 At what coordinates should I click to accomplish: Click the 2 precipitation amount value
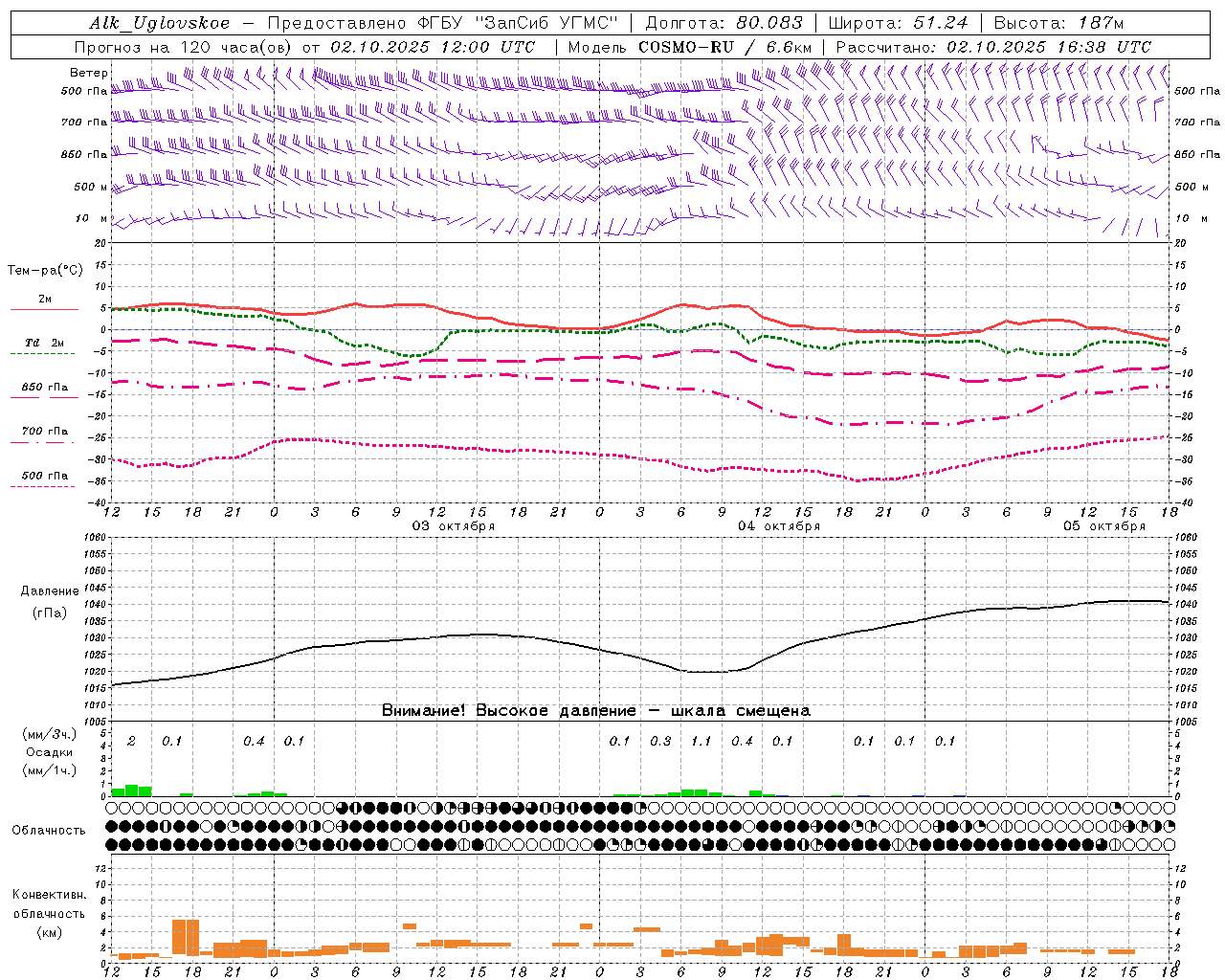(x=131, y=741)
